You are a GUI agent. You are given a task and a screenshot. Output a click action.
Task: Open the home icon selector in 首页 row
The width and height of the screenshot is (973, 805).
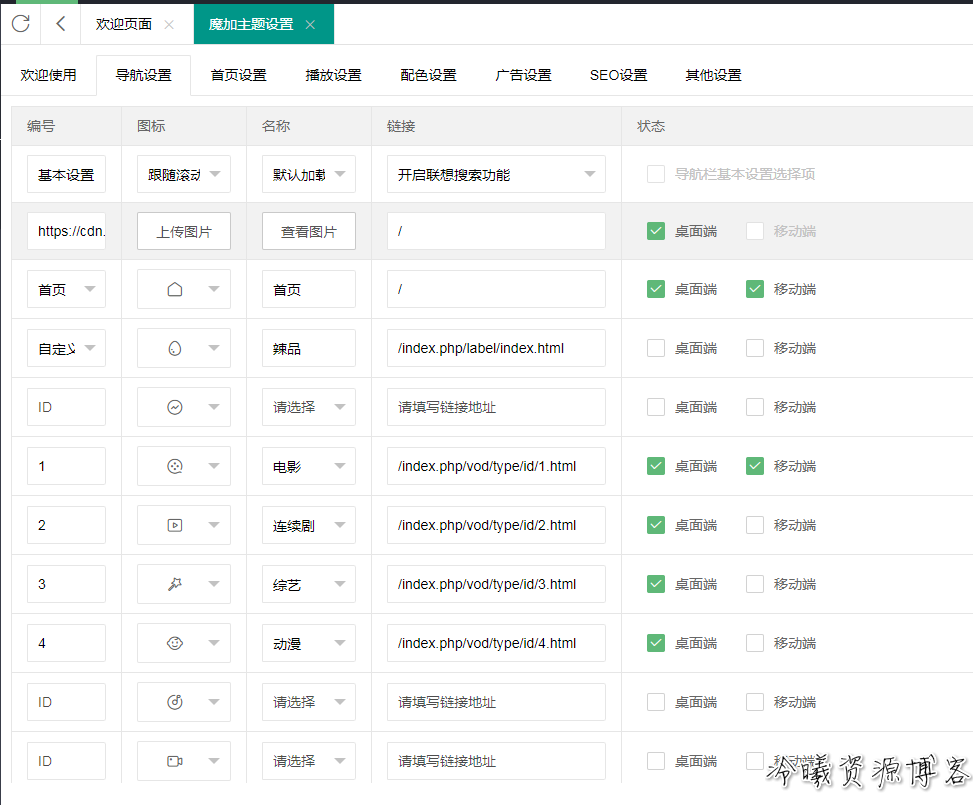tap(184, 289)
